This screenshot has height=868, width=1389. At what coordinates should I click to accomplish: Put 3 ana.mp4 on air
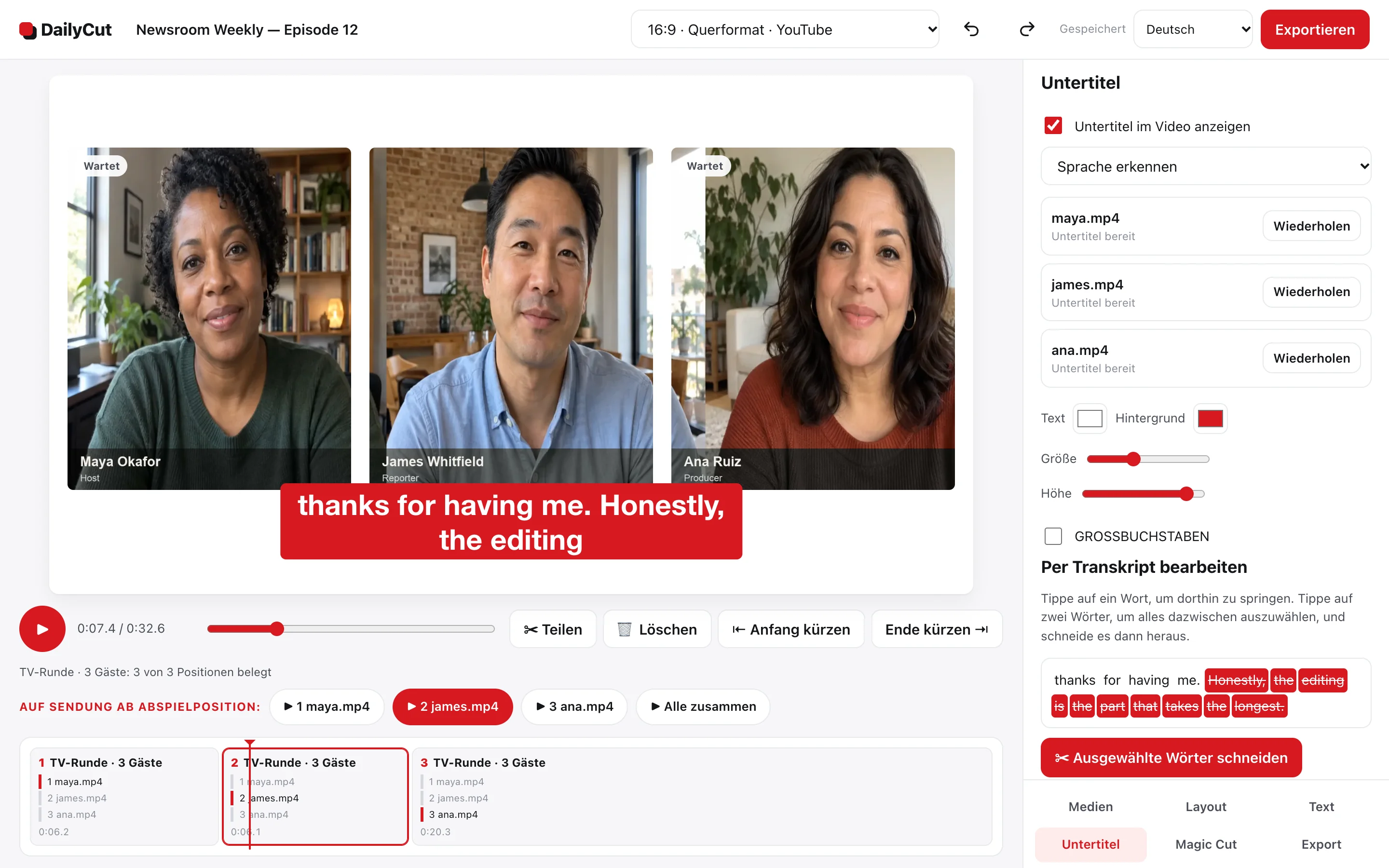point(574,706)
